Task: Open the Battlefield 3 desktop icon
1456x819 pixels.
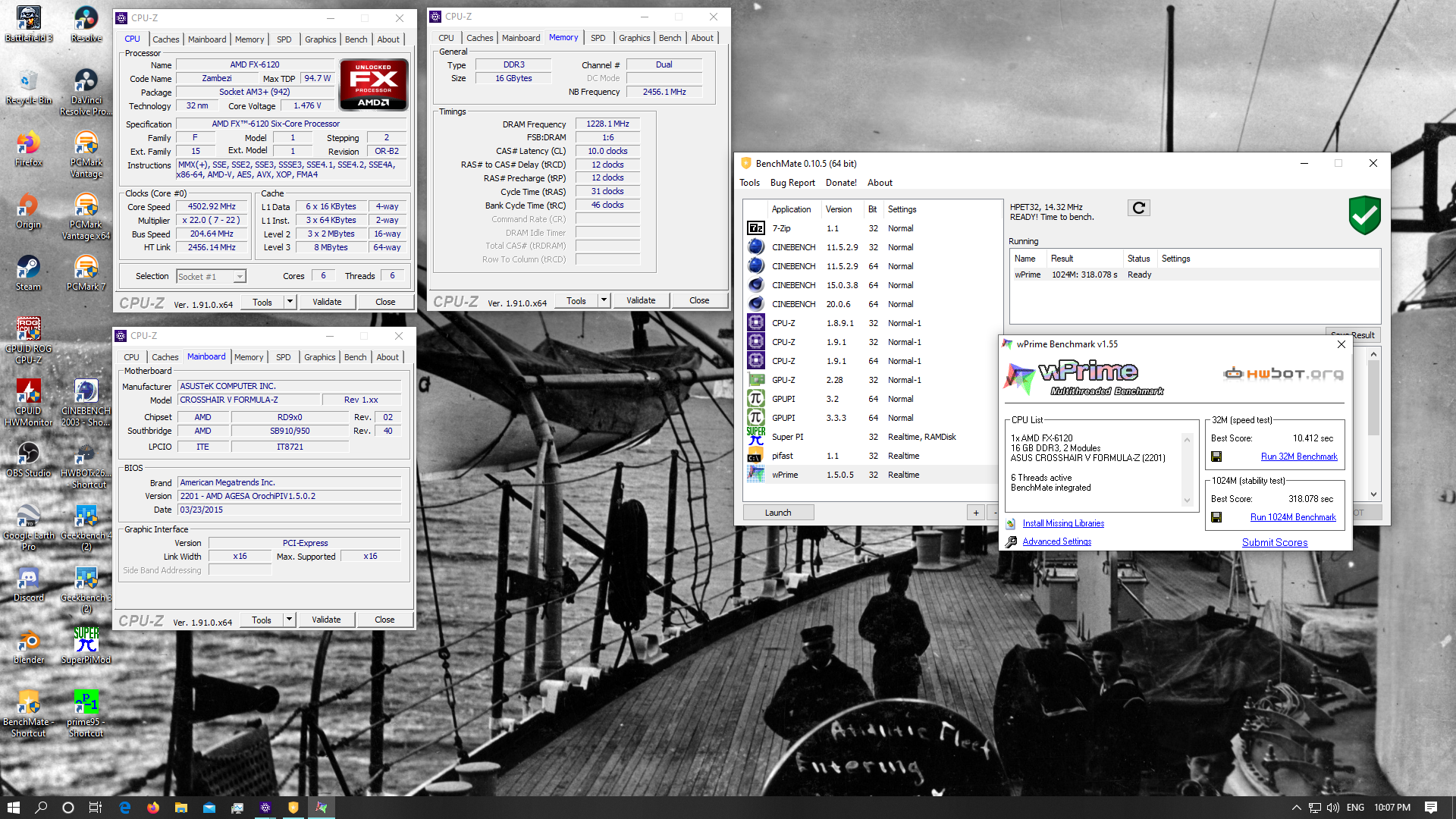Action: (x=29, y=24)
